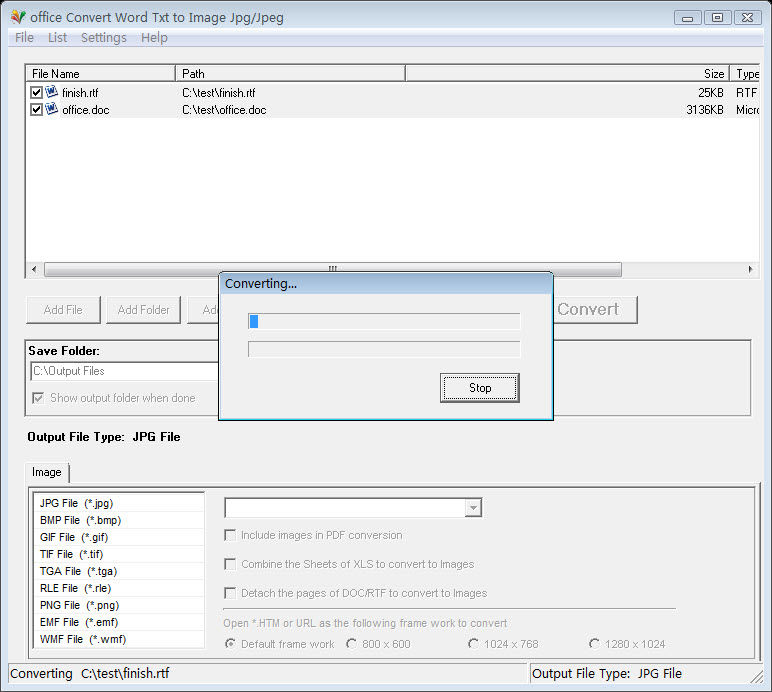The image size is (772, 692).
Task: Uncheck the finish.rtf file checkbox
Action: (36, 93)
